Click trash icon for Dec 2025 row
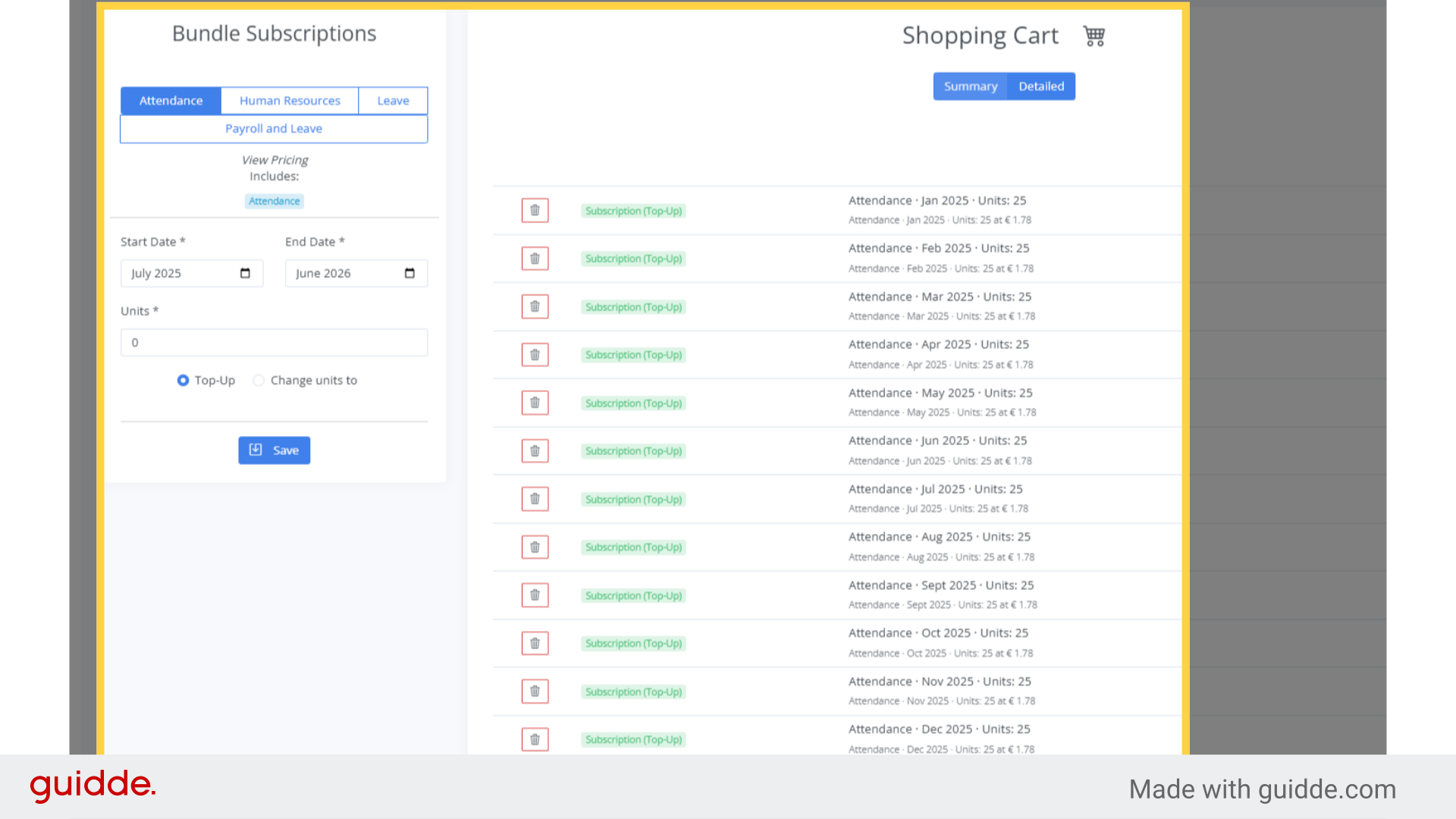The width and height of the screenshot is (1456, 819). [535, 739]
